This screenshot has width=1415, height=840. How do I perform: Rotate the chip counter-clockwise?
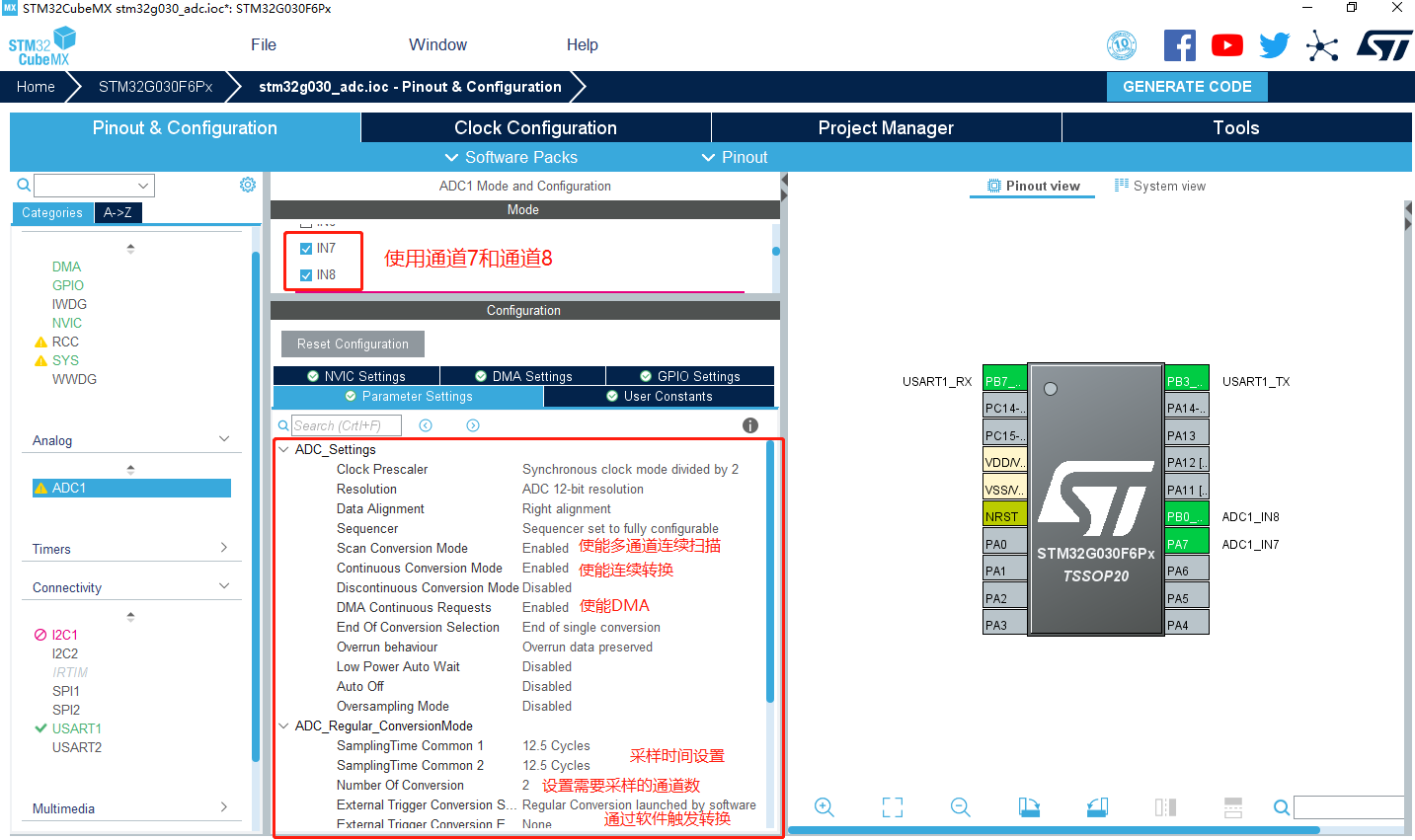1097,807
